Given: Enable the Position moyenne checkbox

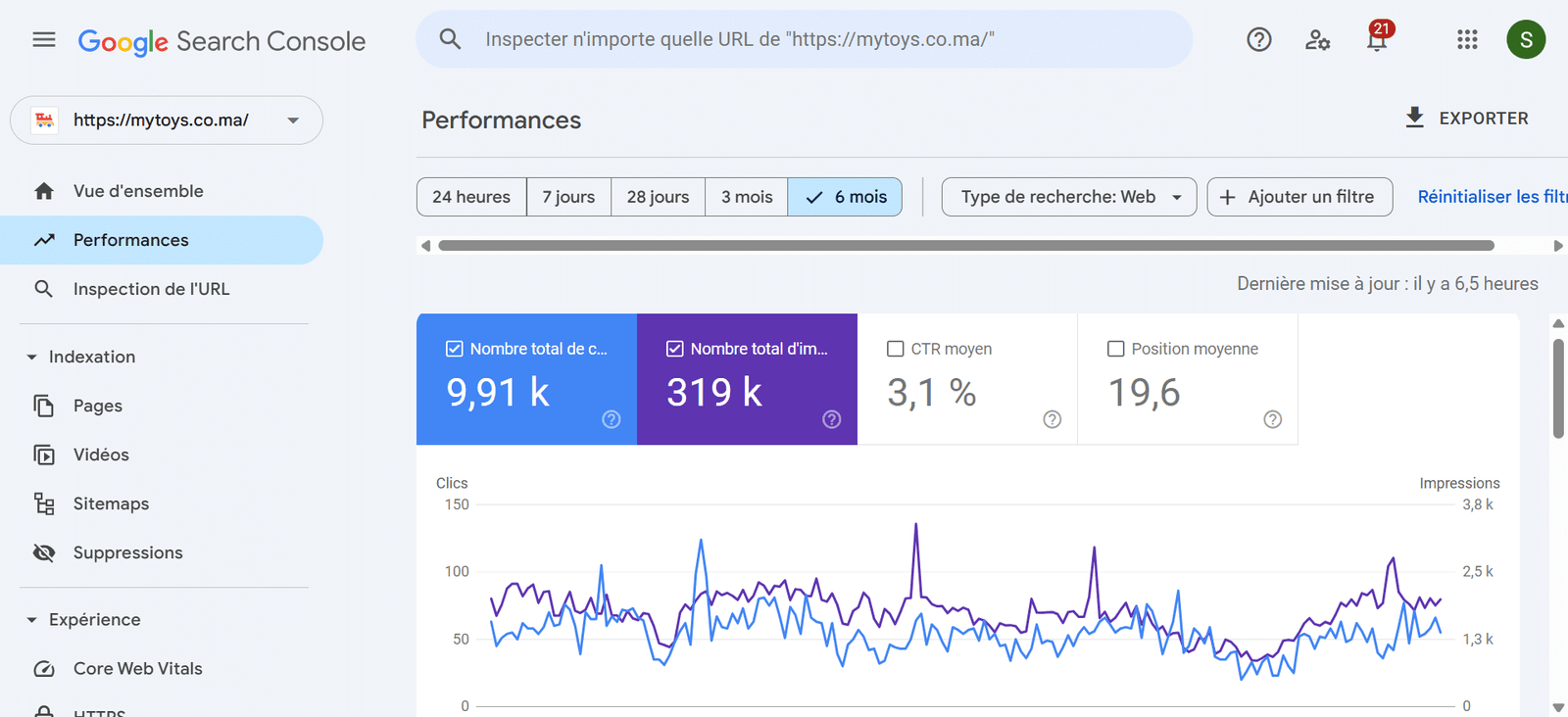Looking at the screenshot, I should tap(1116, 349).
